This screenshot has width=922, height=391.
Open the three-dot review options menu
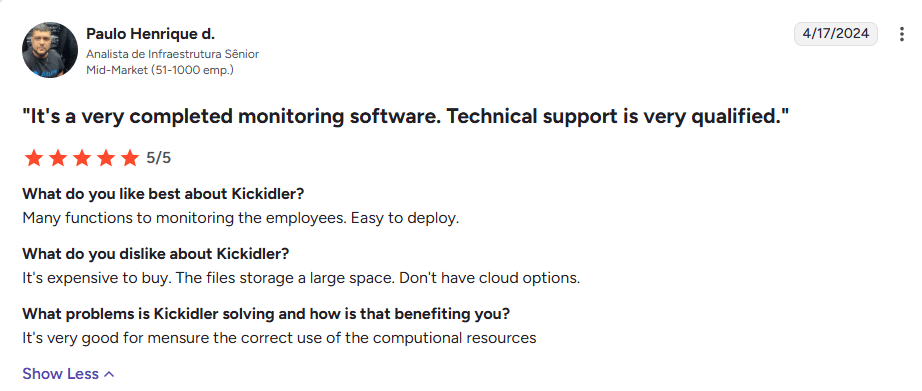tap(901, 34)
